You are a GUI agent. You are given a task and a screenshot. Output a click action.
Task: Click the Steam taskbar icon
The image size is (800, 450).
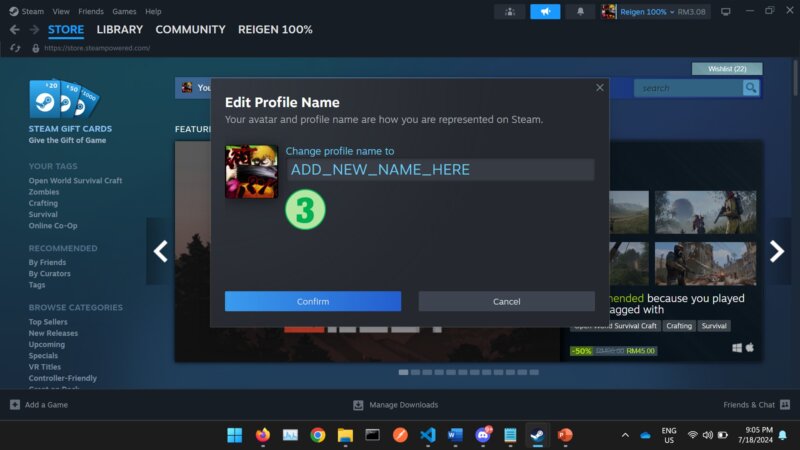point(537,435)
